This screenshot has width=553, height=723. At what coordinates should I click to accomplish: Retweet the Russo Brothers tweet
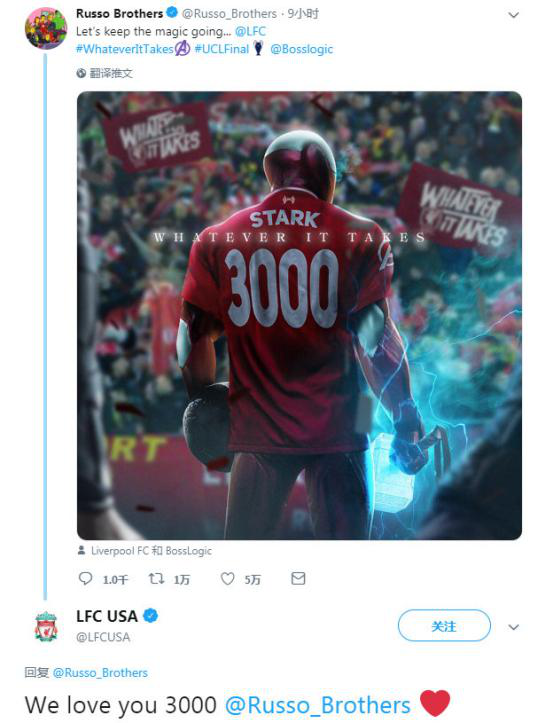click(156, 578)
